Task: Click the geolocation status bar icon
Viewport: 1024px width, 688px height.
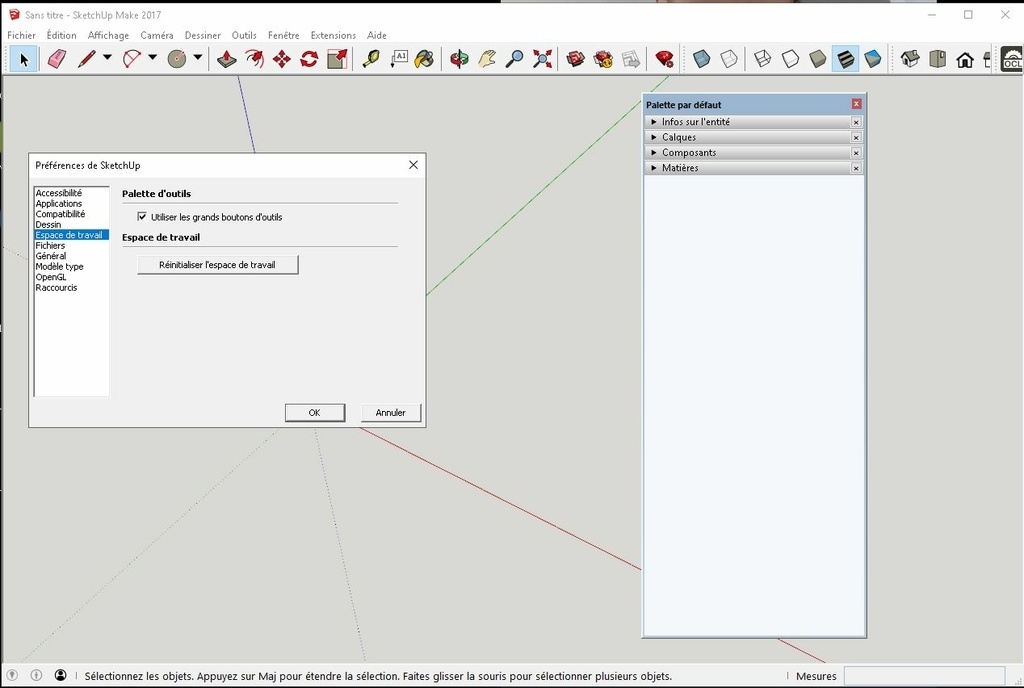Action: (12, 676)
